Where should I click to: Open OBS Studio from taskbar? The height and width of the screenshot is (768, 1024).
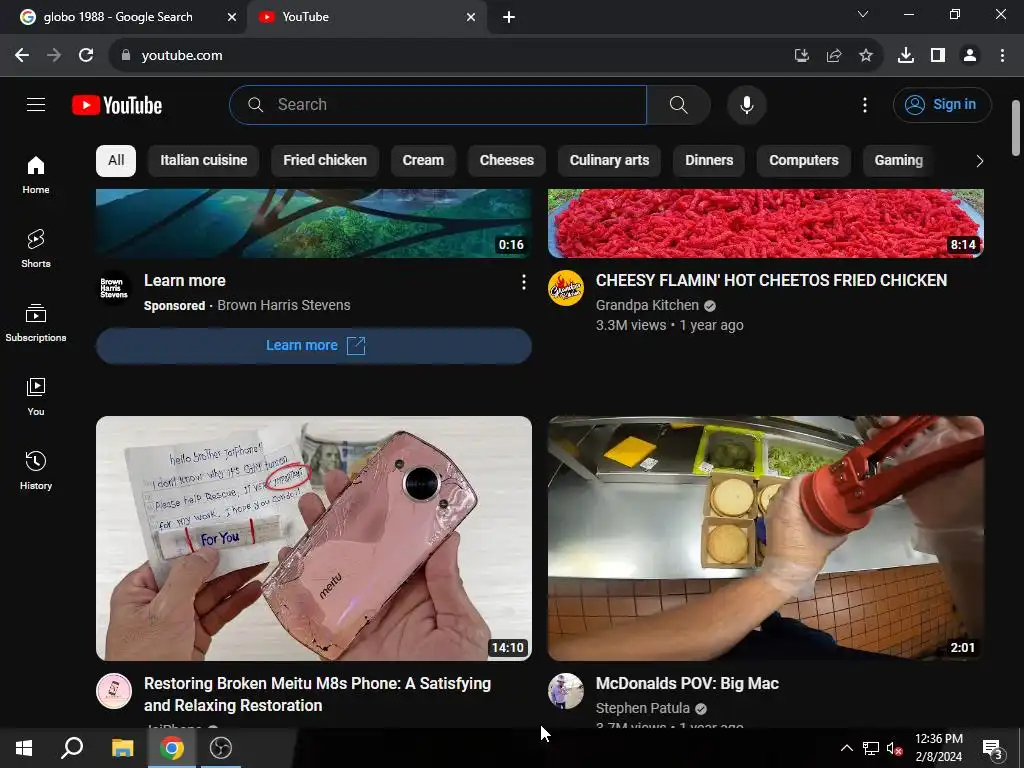point(221,748)
